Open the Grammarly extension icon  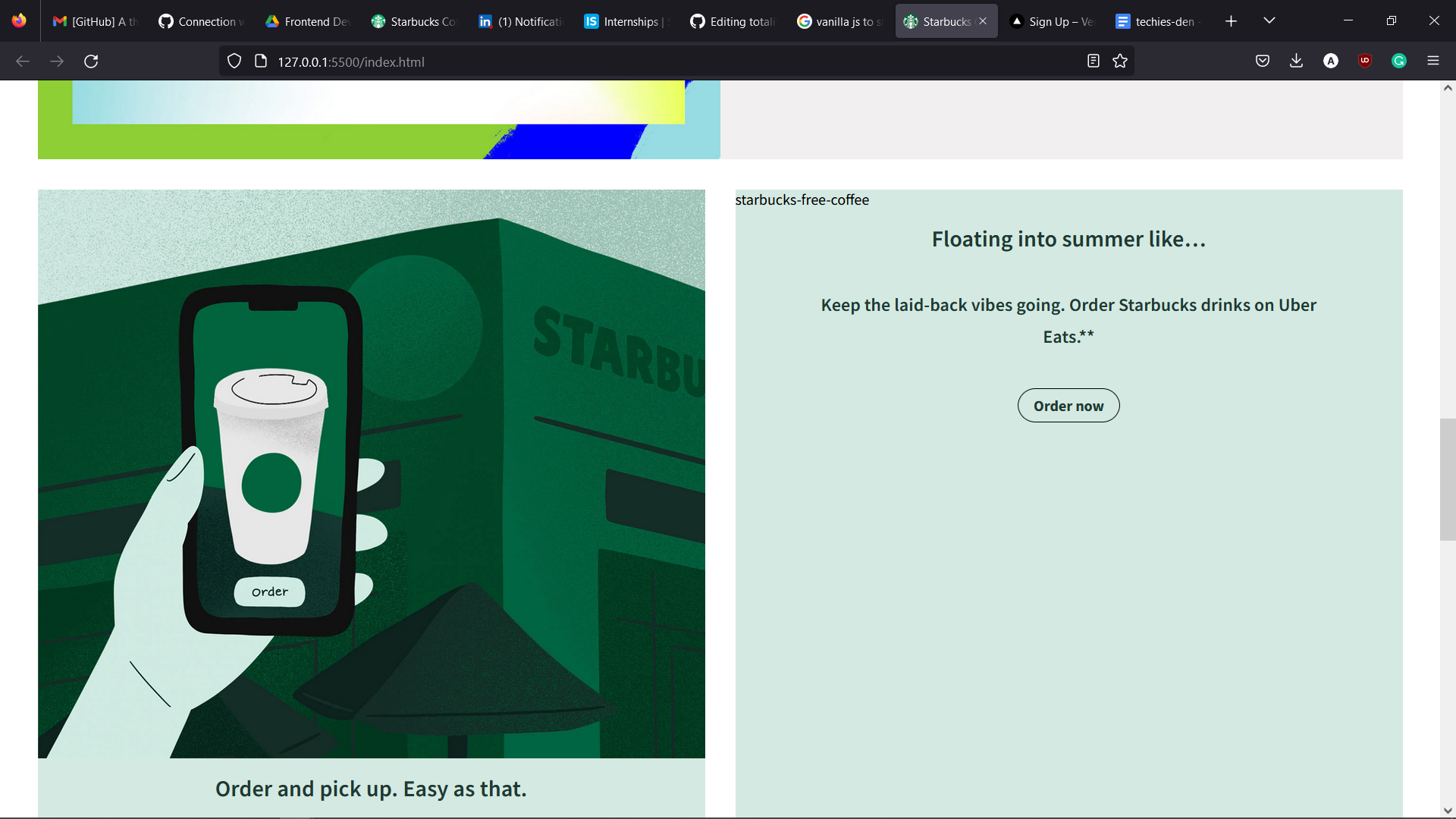click(1399, 61)
